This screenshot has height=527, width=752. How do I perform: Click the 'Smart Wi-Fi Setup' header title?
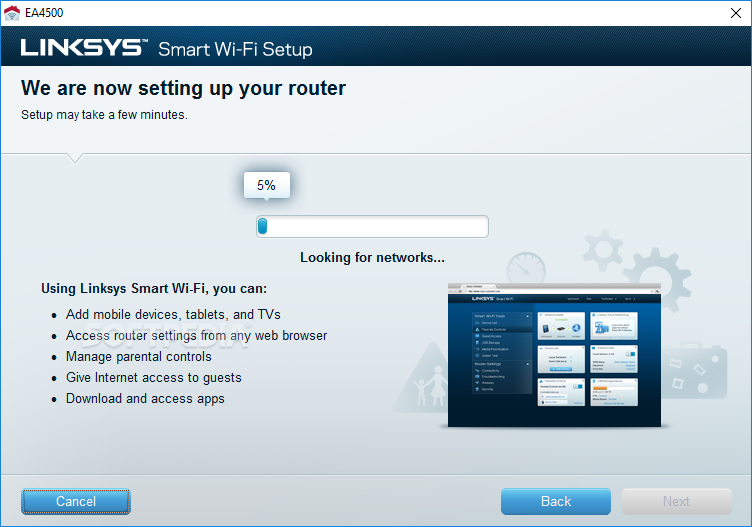235,49
